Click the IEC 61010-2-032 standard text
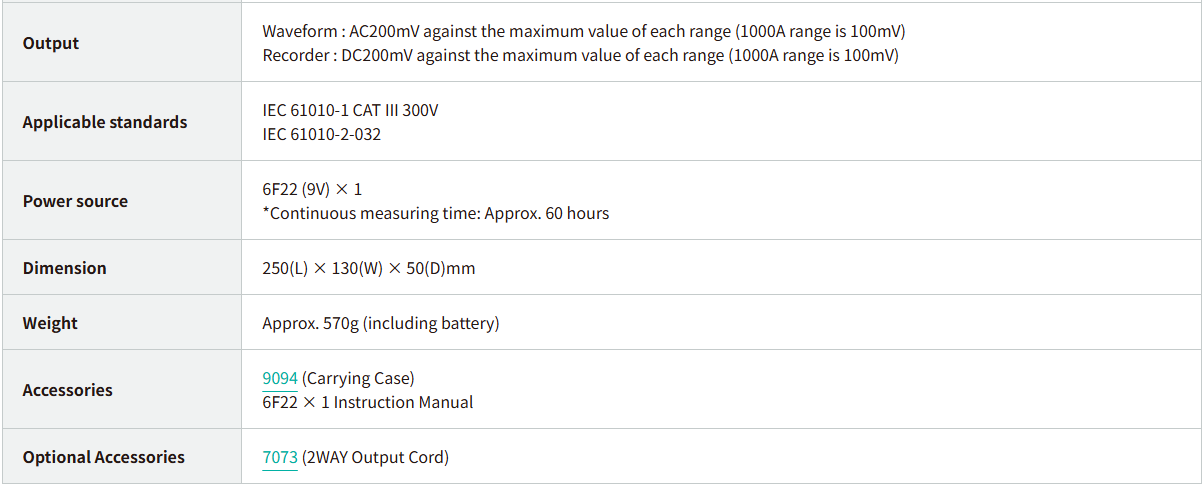The width and height of the screenshot is (1203, 484). 321,134
